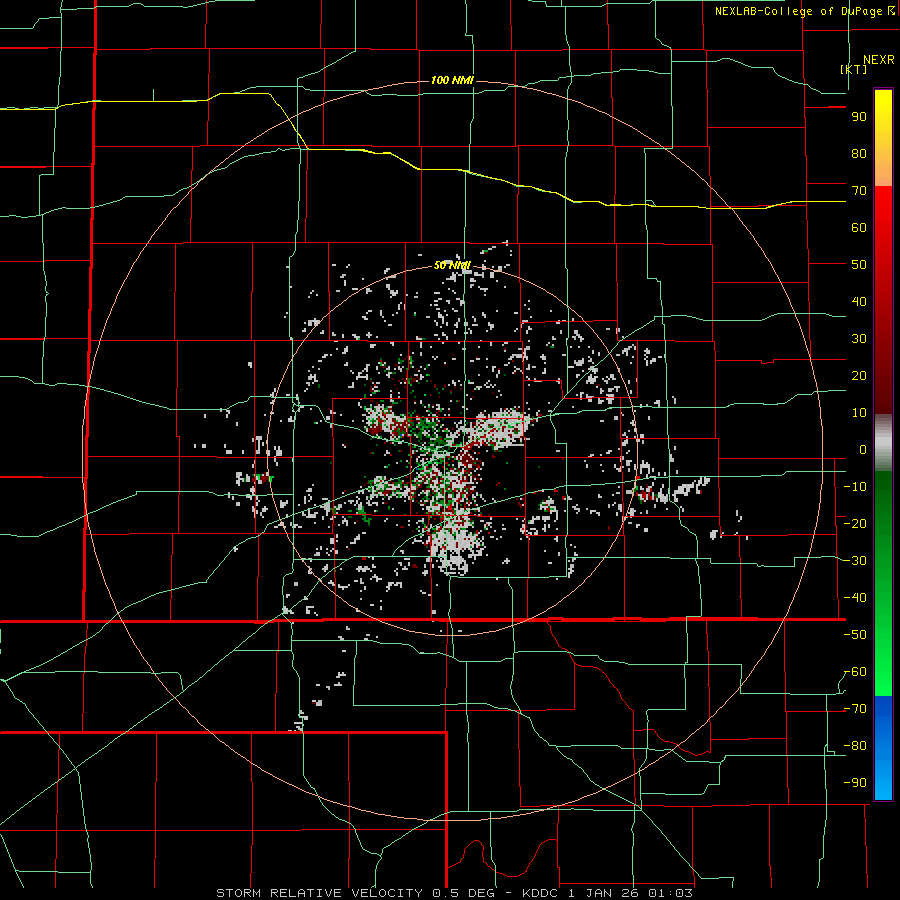The width and height of the screenshot is (900, 900).
Task: Click the [KT] units label
Action: click(x=854, y=69)
